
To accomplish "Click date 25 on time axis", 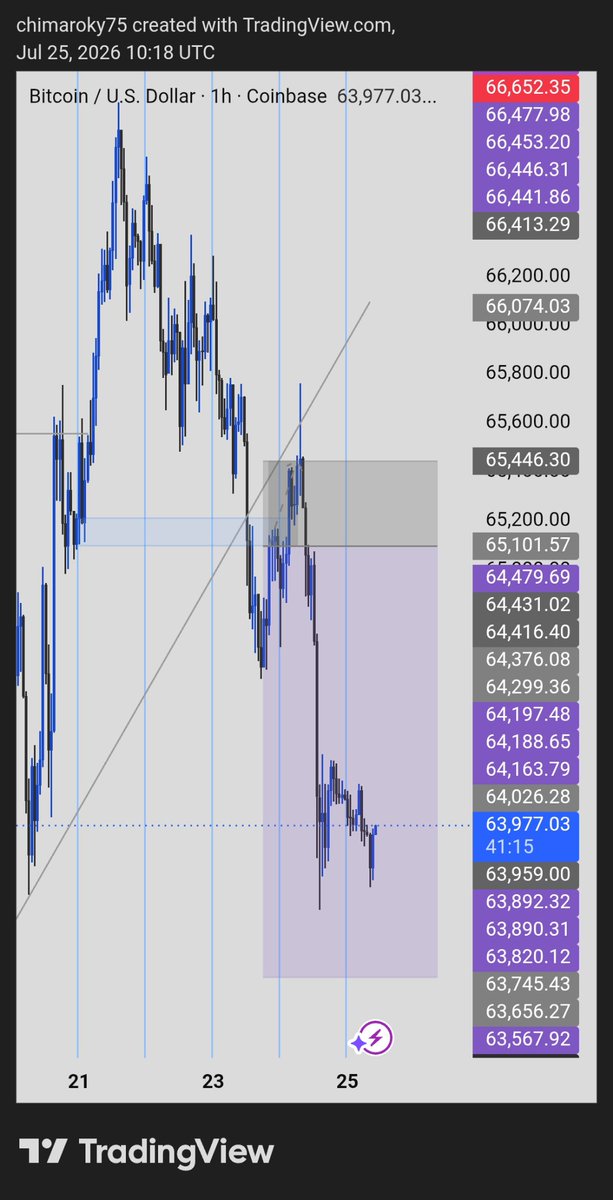I will tap(347, 1081).
